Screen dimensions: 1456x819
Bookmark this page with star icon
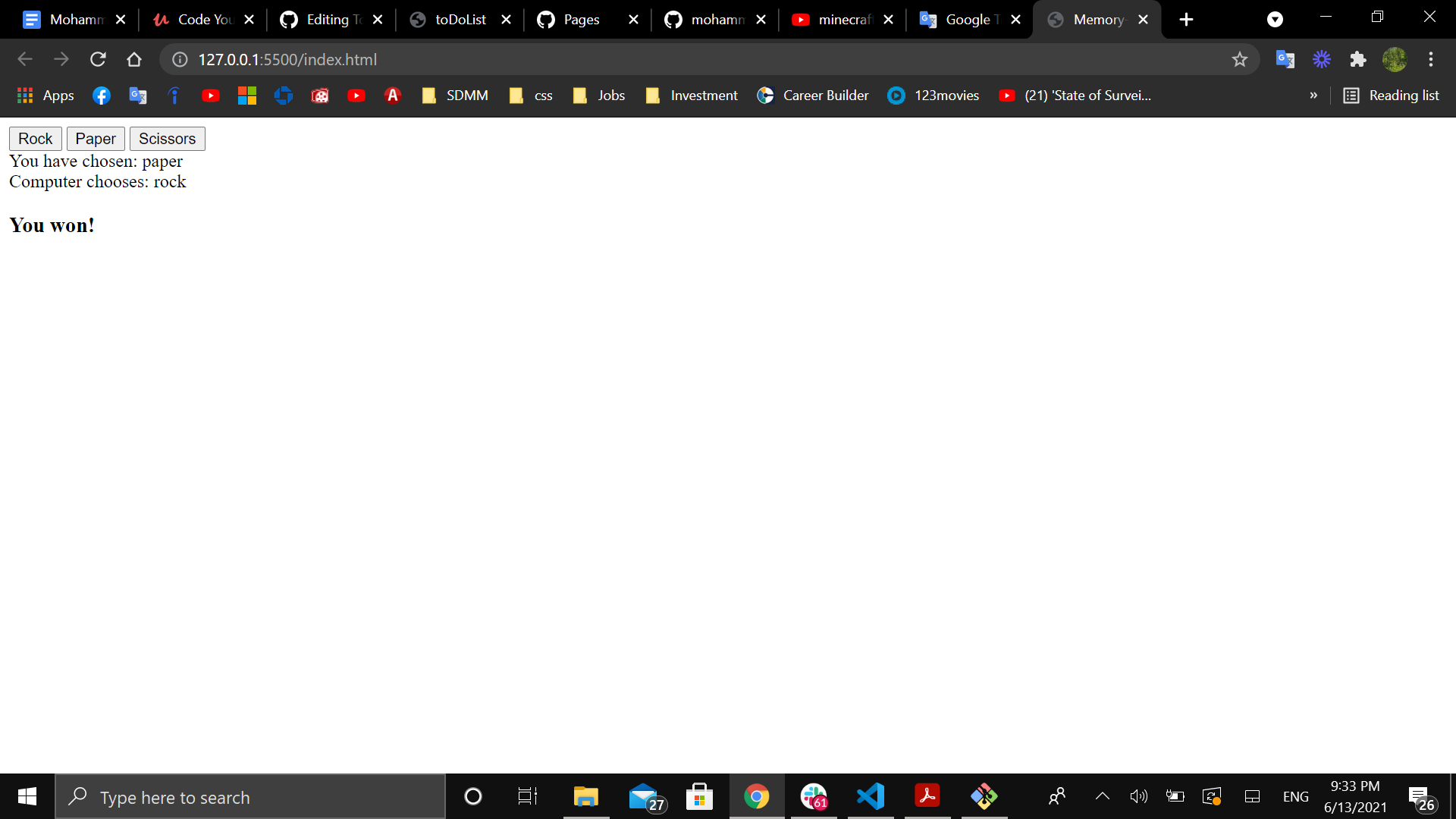[x=1239, y=59]
